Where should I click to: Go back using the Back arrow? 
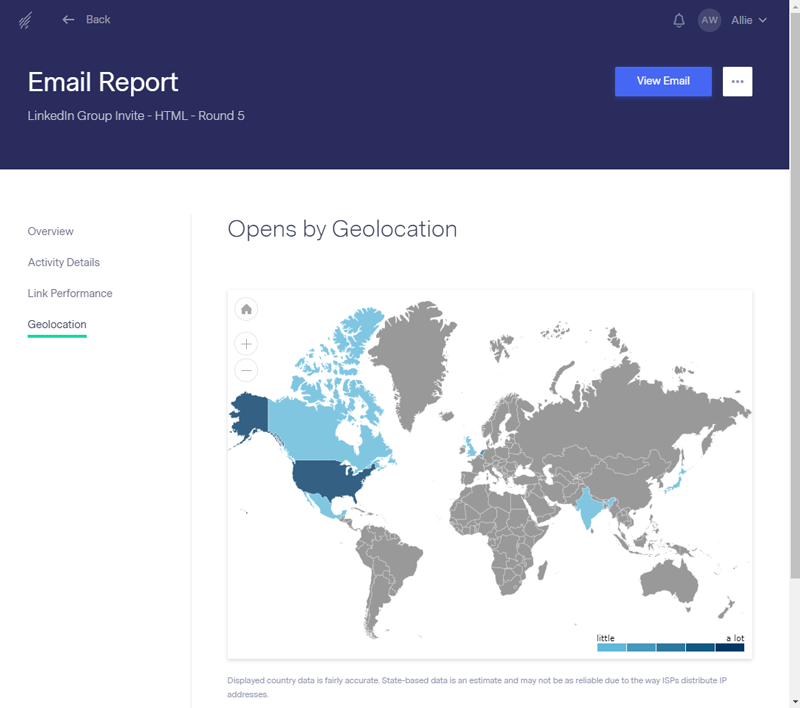69,20
